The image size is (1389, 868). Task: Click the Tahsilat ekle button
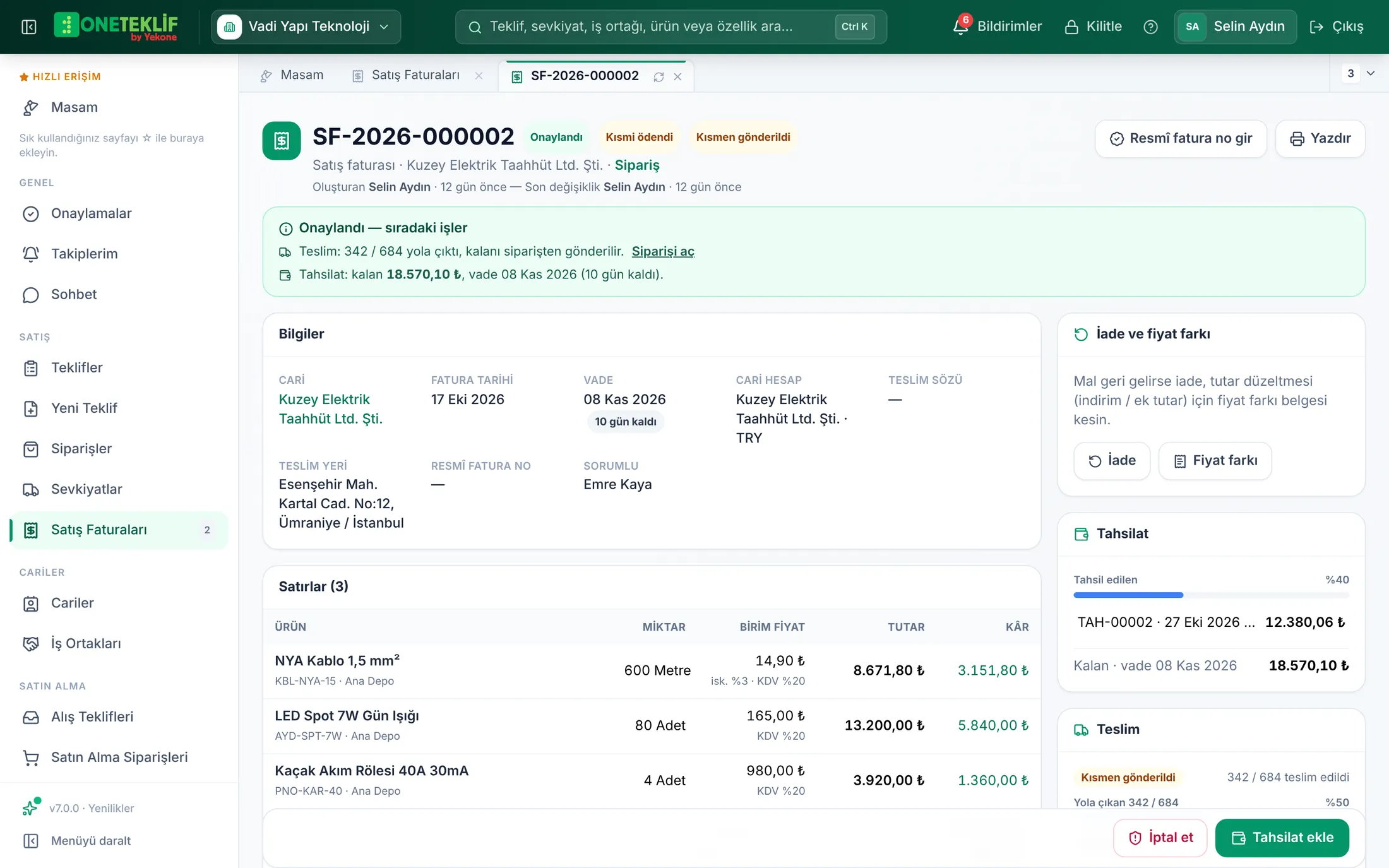pyautogui.click(x=1282, y=838)
